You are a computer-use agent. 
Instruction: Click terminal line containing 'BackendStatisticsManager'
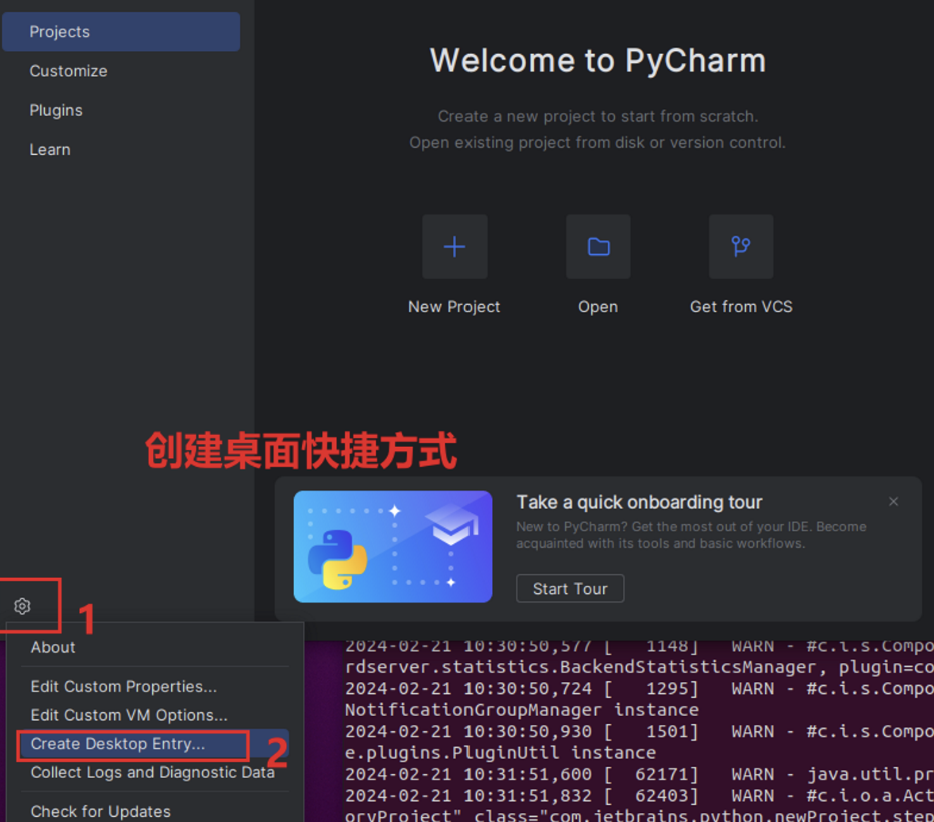pos(639,667)
